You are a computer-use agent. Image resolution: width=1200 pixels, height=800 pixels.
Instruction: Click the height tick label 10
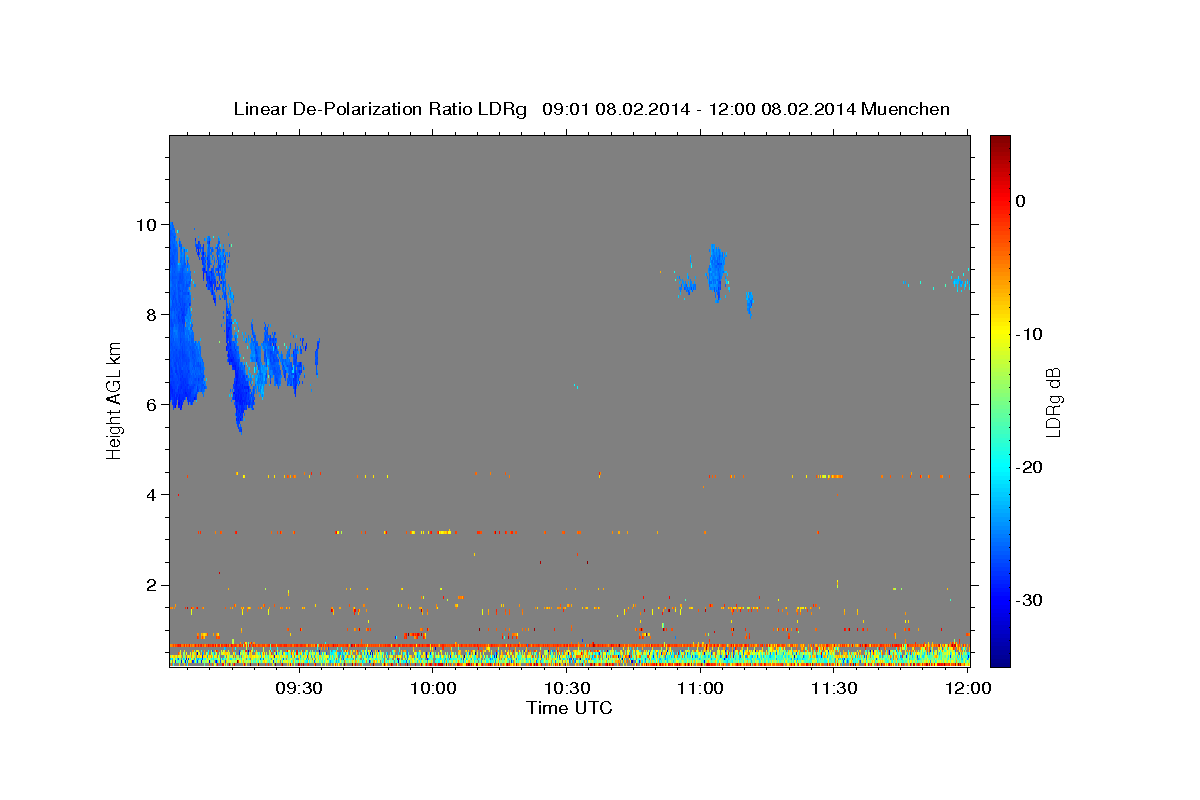(147, 224)
